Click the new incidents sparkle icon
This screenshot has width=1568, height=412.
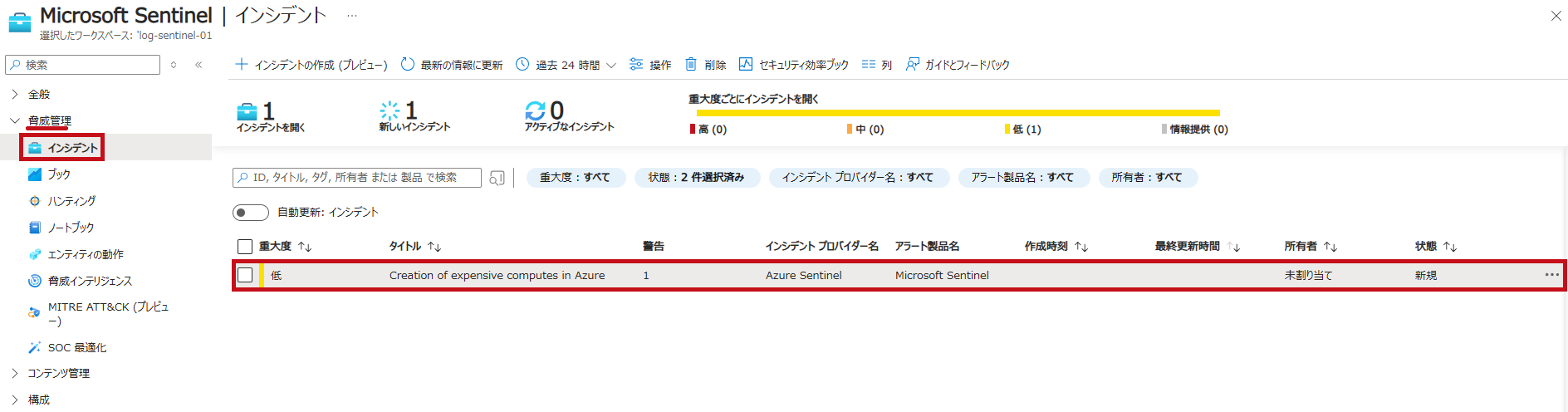(x=390, y=110)
